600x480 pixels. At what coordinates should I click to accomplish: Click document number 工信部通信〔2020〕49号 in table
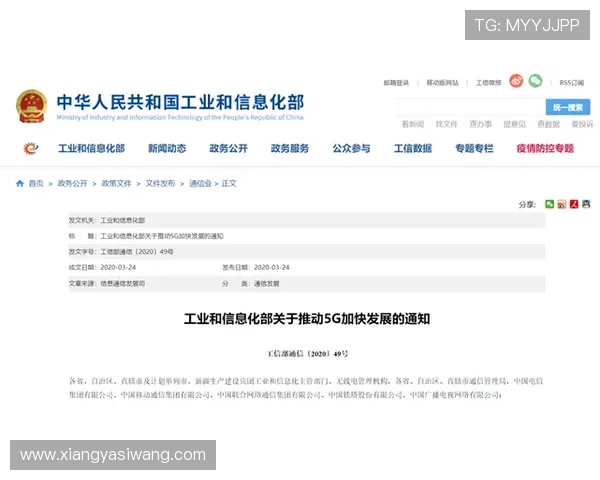coord(137,252)
